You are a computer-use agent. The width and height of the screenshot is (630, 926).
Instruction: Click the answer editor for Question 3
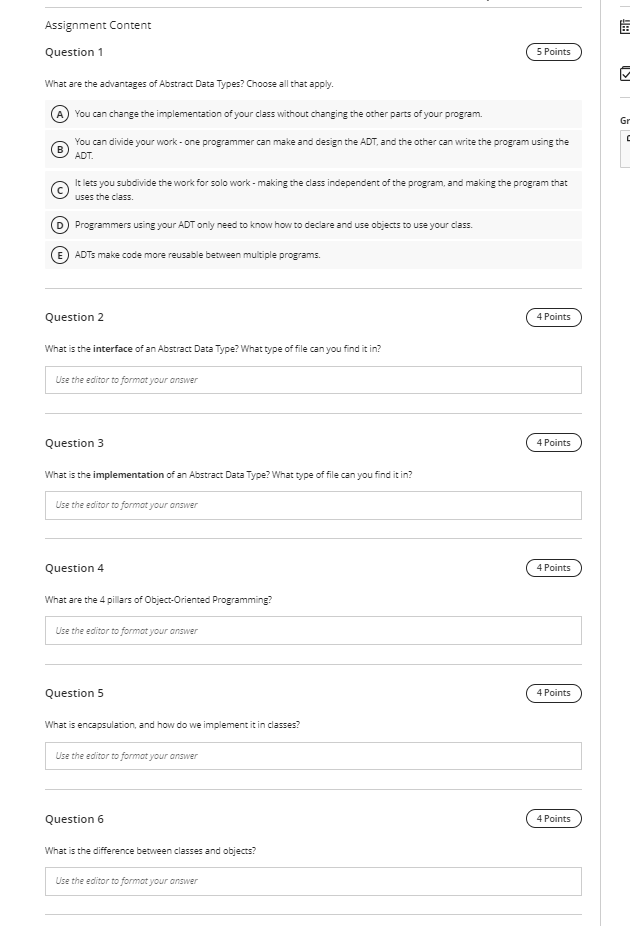(x=312, y=505)
